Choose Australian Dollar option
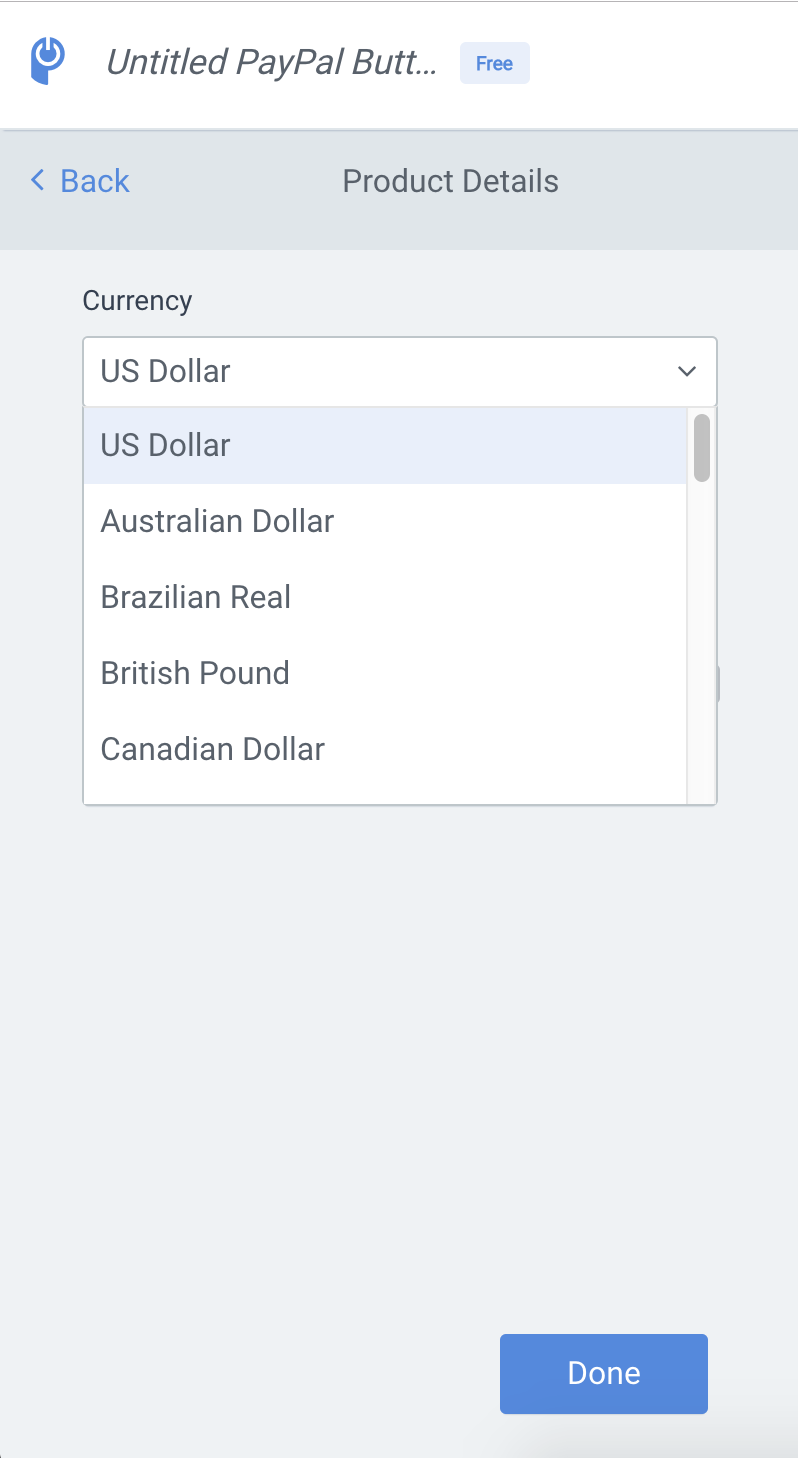Screen dimensions: 798x1458 (385, 521)
